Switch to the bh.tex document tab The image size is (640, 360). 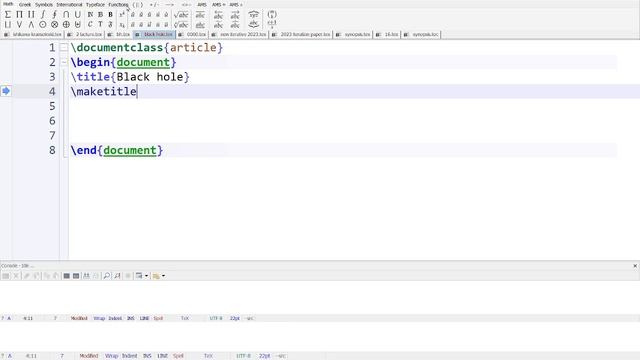coord(120,35)
